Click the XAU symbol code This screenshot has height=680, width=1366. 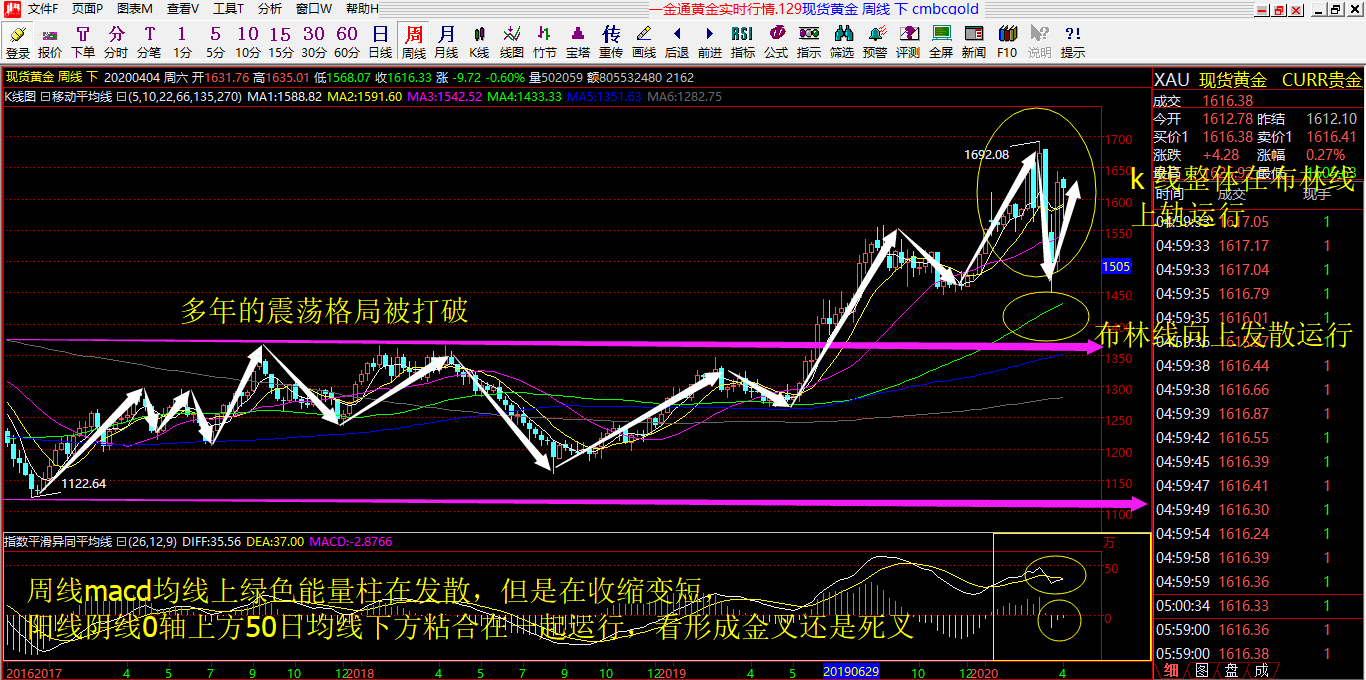coord(1172,80)
